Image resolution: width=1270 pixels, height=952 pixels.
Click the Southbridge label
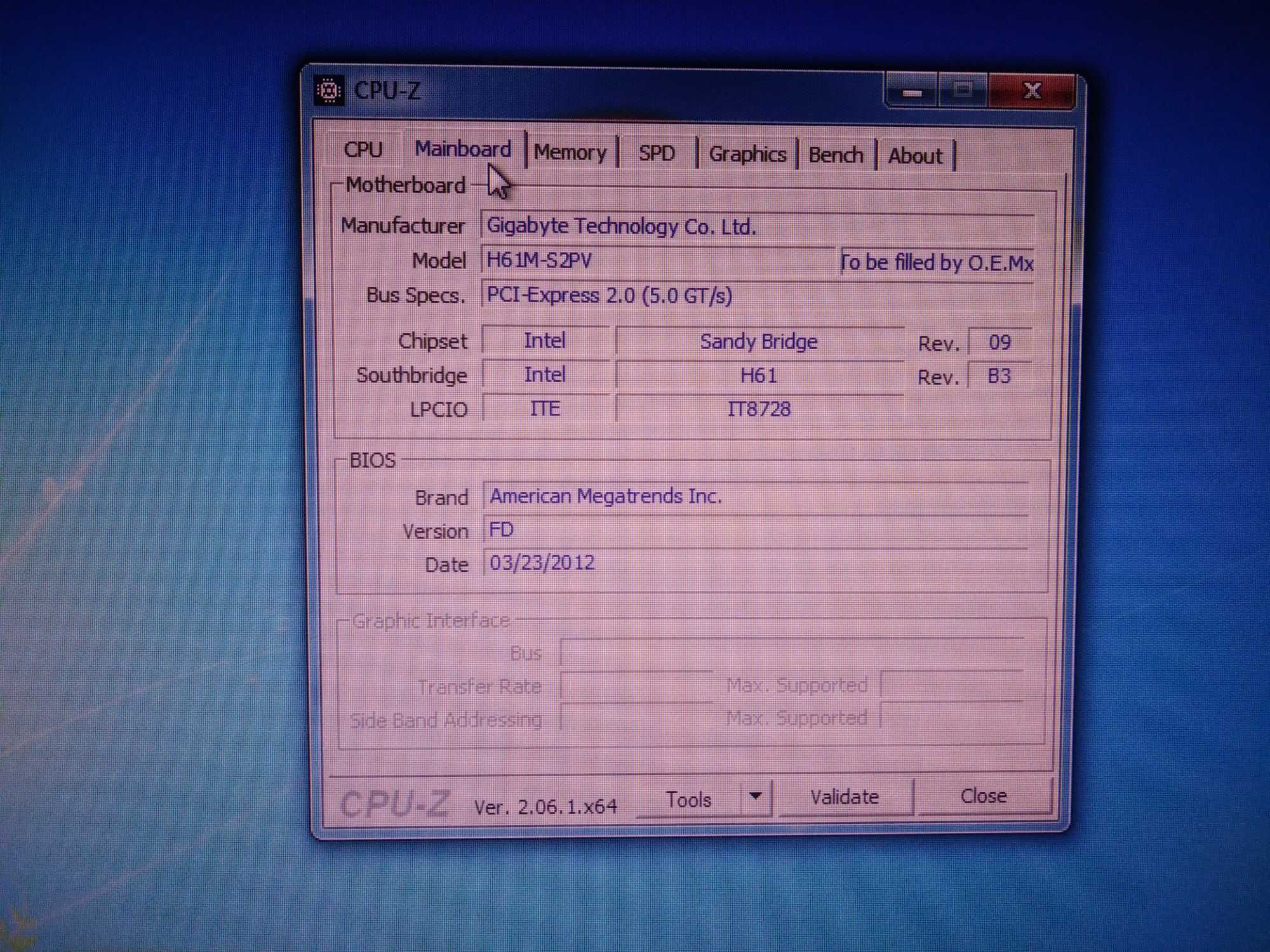click(x=411, y=375)
